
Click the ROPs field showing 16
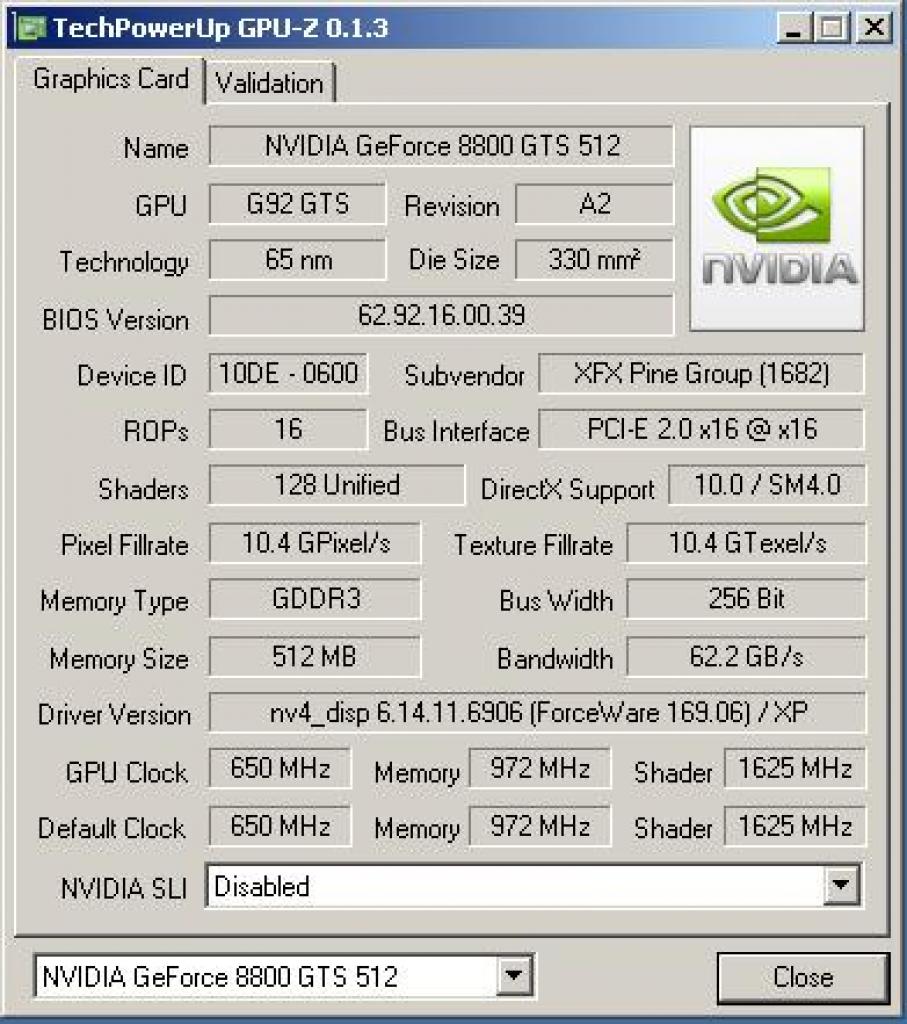288,429
